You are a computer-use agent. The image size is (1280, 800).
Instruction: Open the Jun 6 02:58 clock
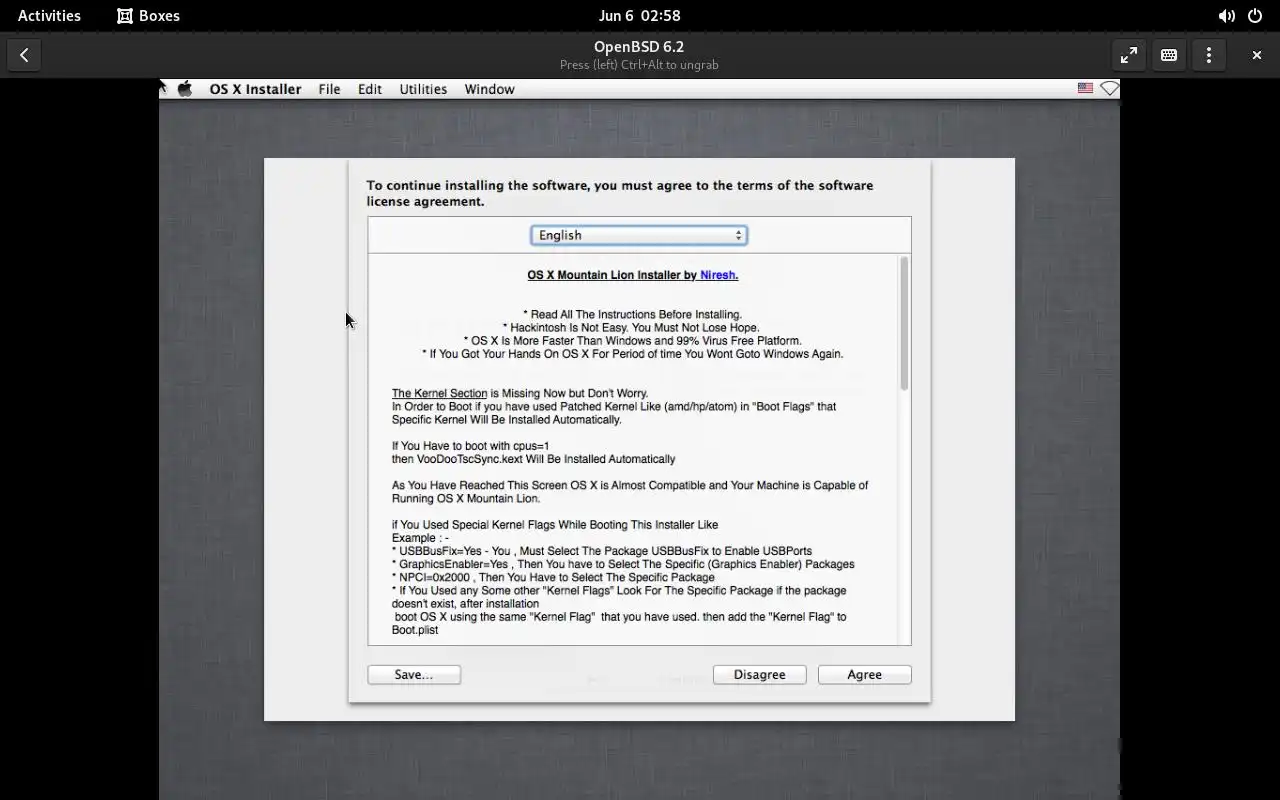click(639, 16)
